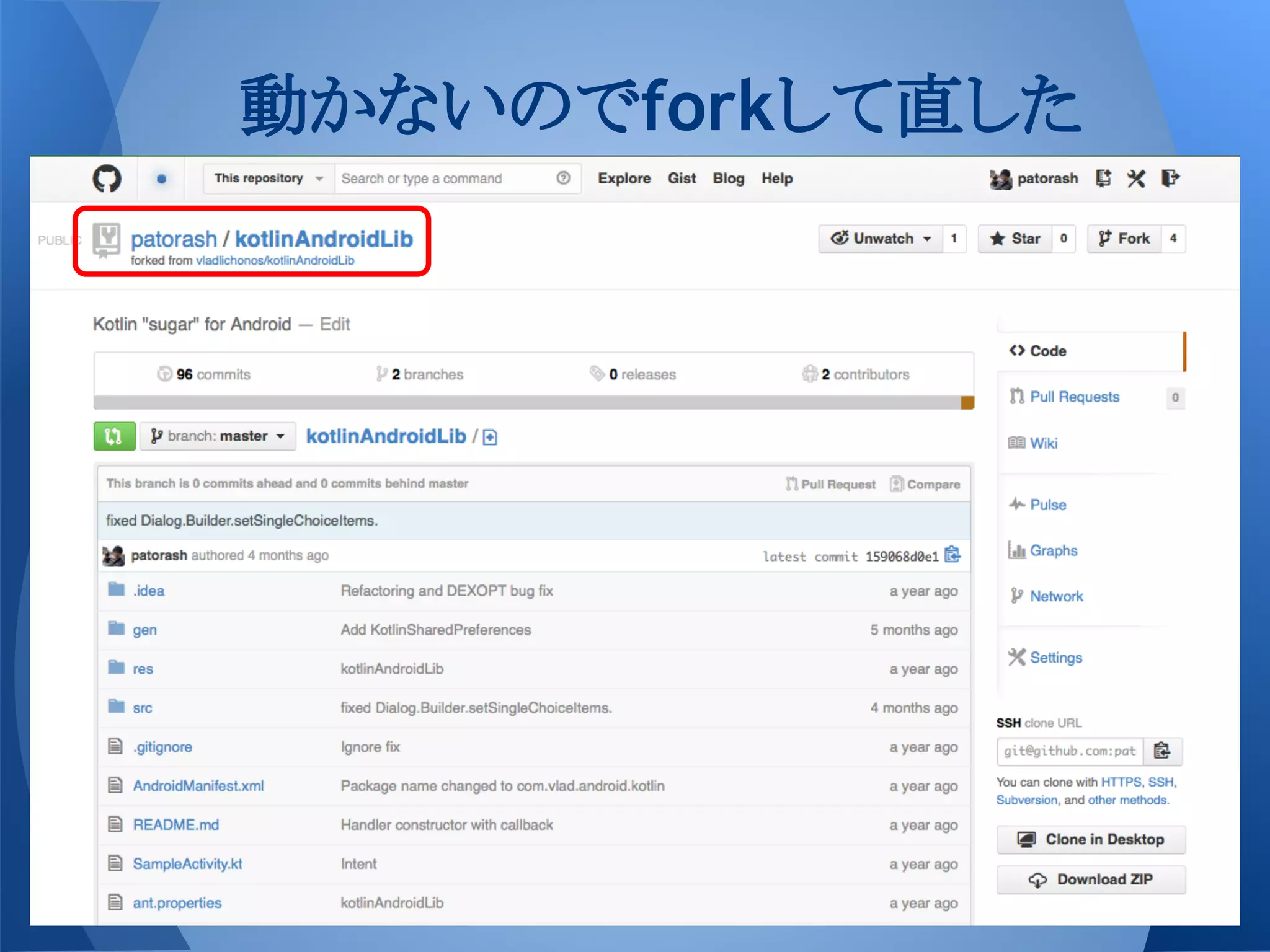The height and width of the screenshot is (952, 1270).
Task: Open the .gitignore file
Action: (162, 747)
